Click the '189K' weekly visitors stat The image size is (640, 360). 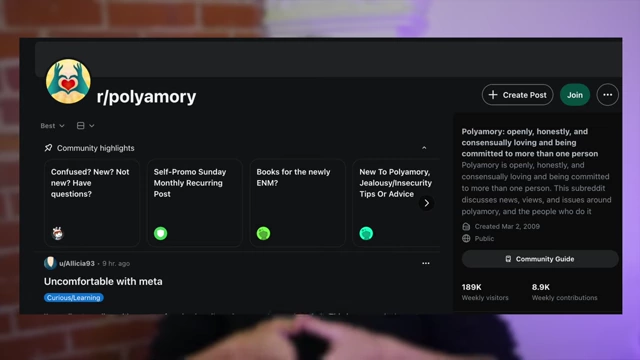[x=471, y=287]
